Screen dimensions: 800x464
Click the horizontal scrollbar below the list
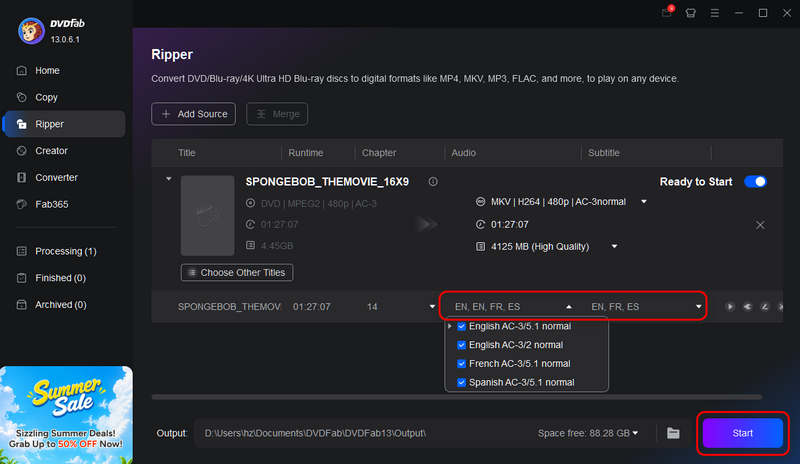pos(457,397)
